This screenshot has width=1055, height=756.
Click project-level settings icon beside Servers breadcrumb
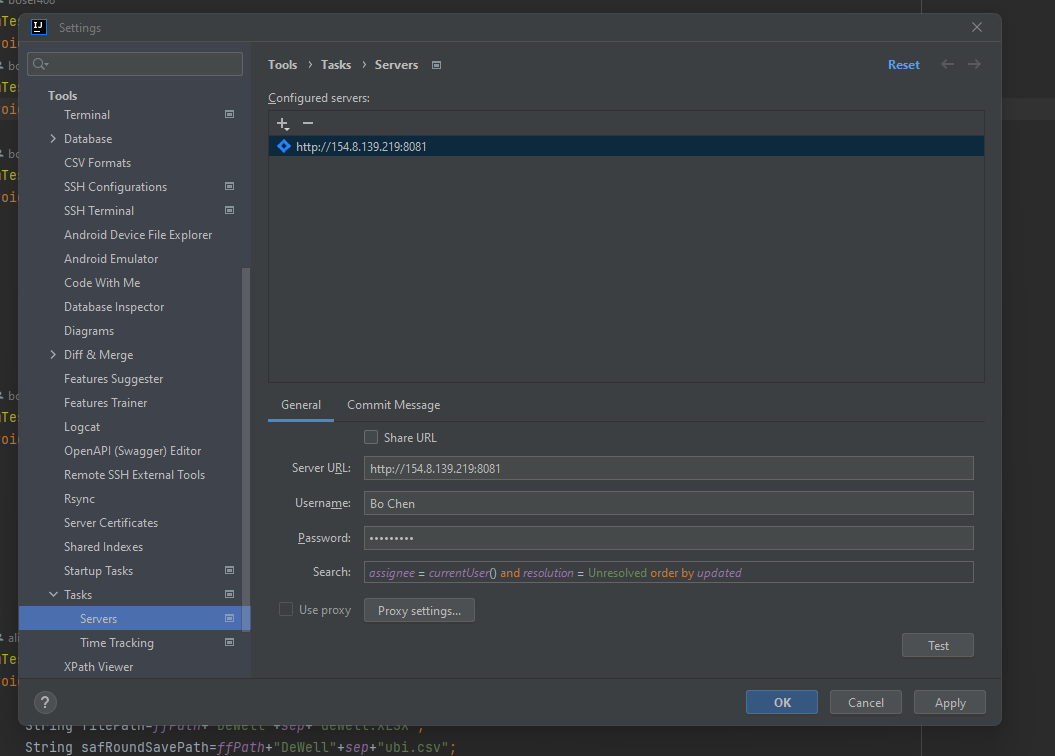pos(437,65)
